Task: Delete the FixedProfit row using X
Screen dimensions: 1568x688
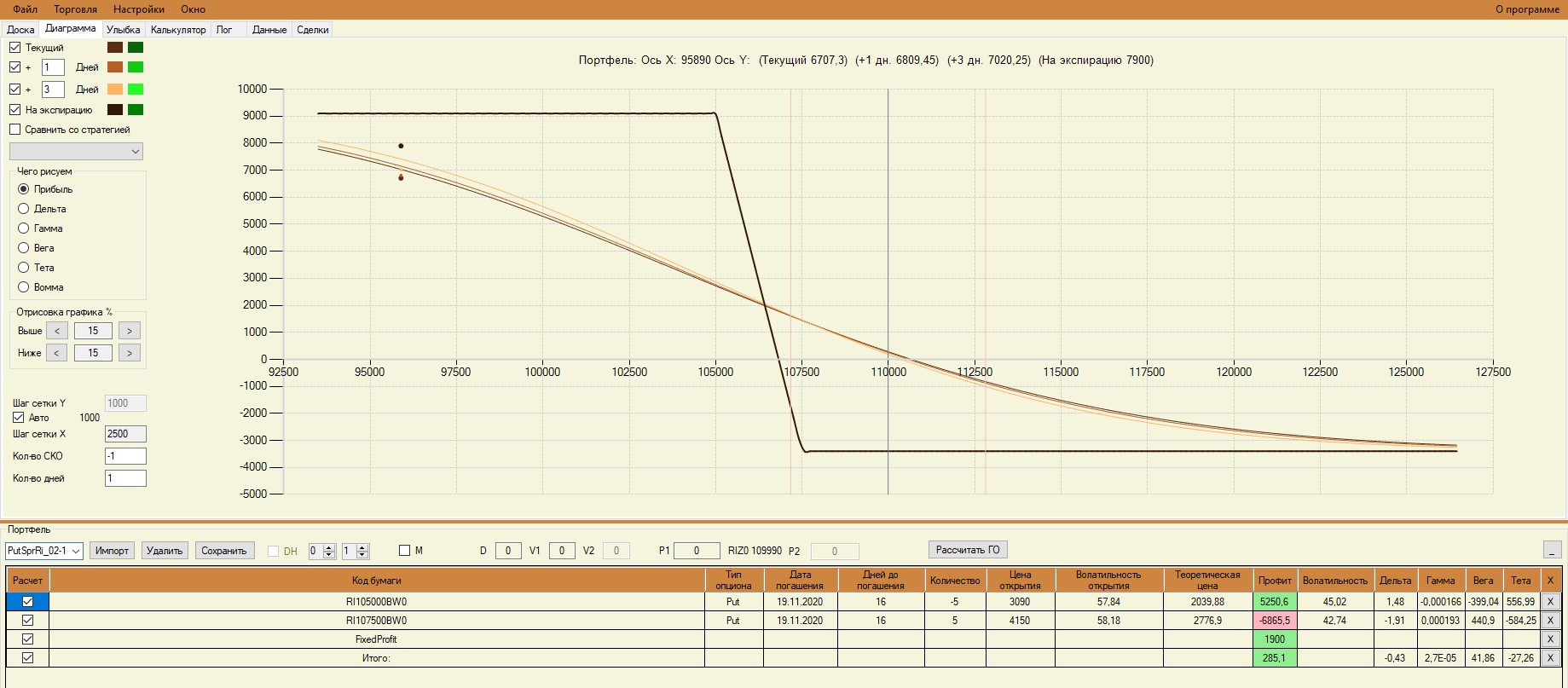Action: pyautogui.click(x=1550, y=639)
